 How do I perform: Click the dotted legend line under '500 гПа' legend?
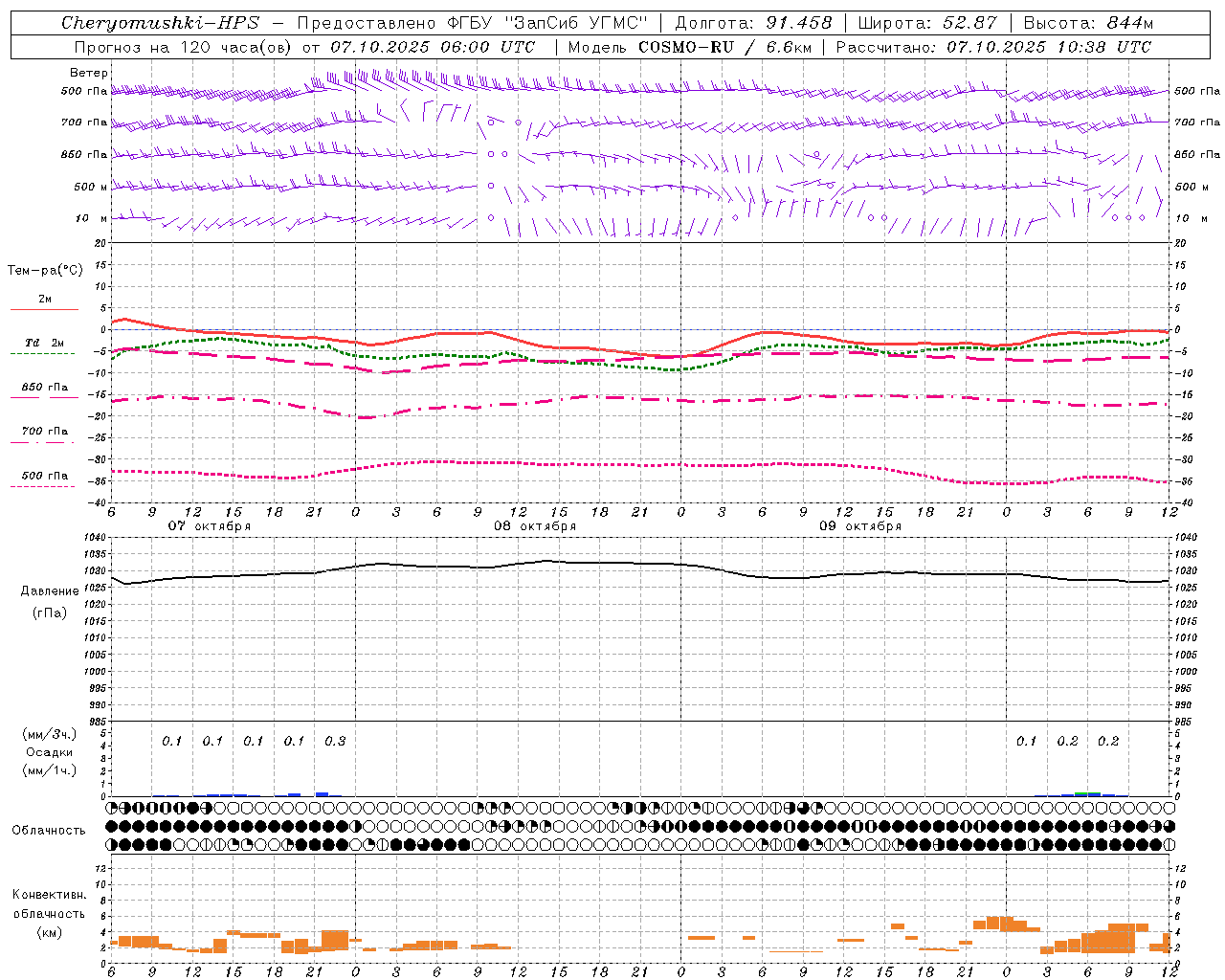43,486
